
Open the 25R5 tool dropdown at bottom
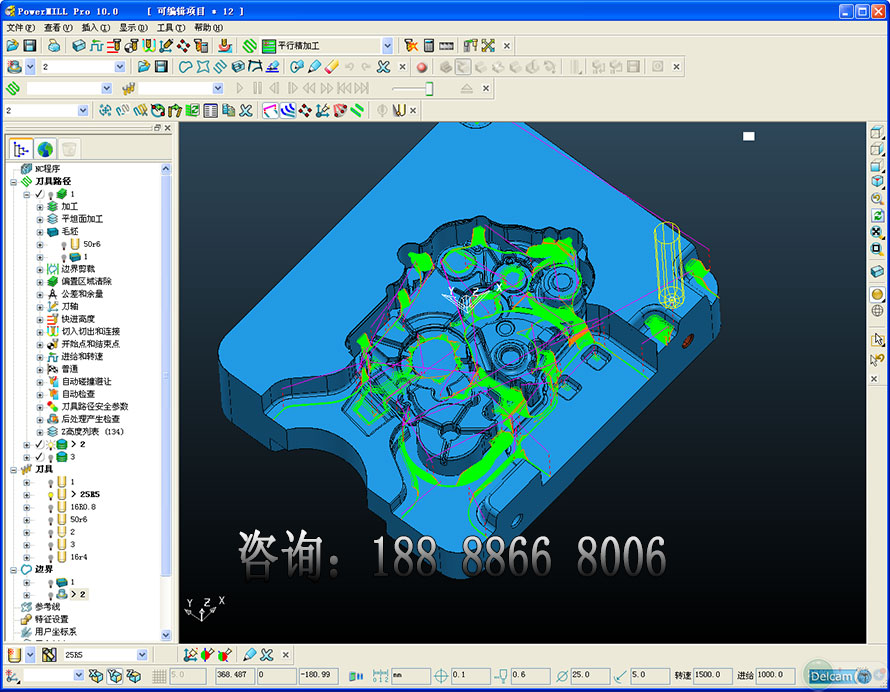tap(141, 654)
